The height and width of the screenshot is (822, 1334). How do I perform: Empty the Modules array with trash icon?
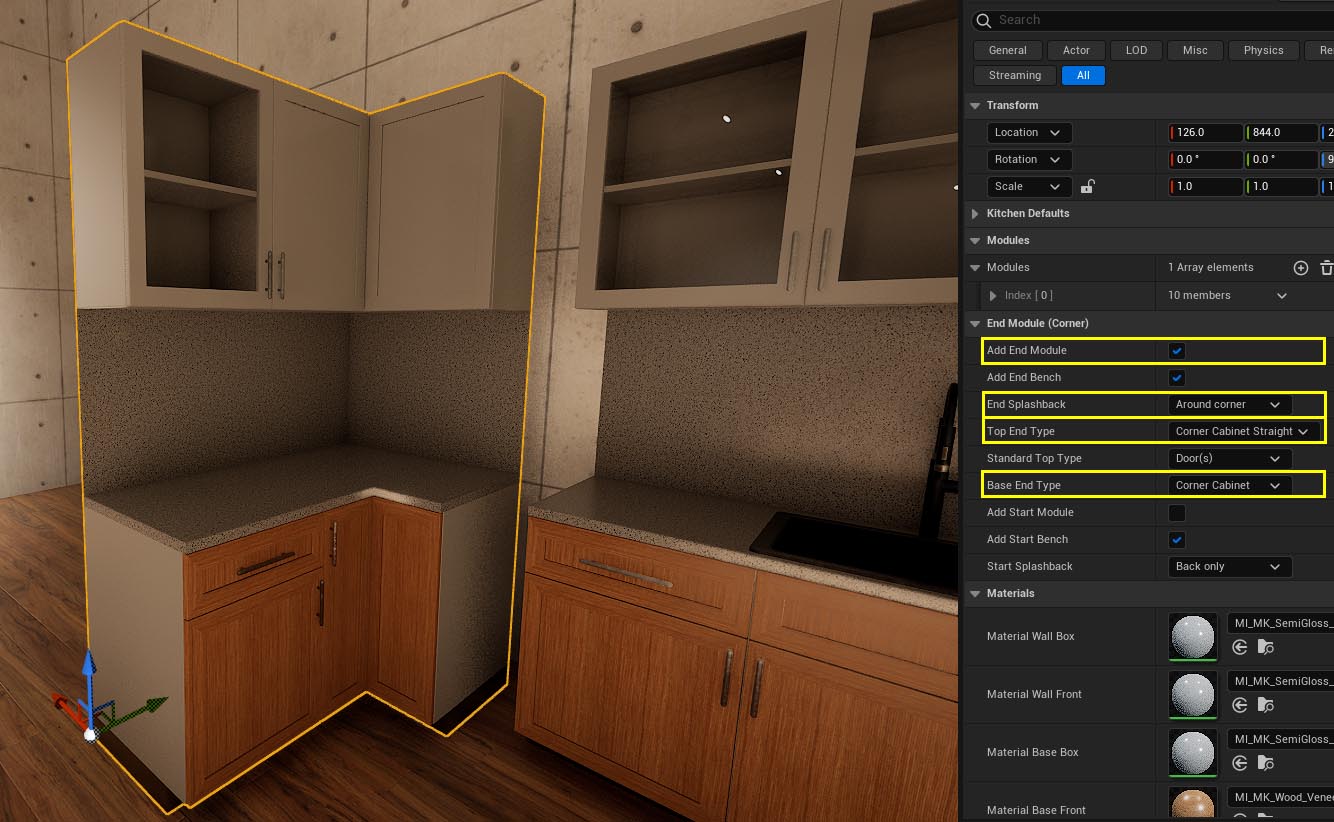click(1326, 267)
